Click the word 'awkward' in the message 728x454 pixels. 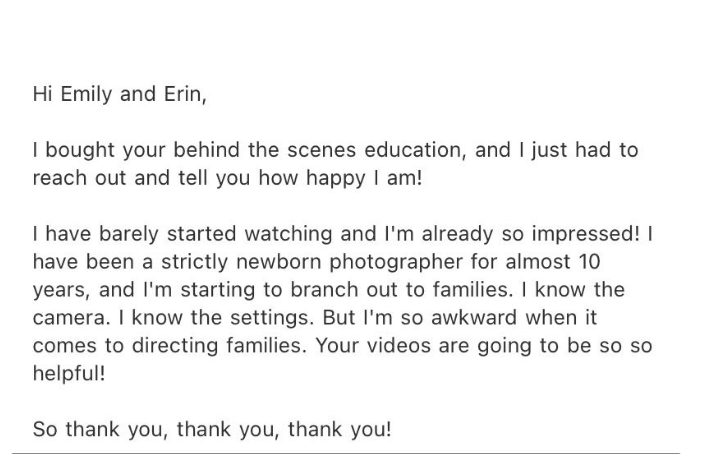click(x=474, y=318)
